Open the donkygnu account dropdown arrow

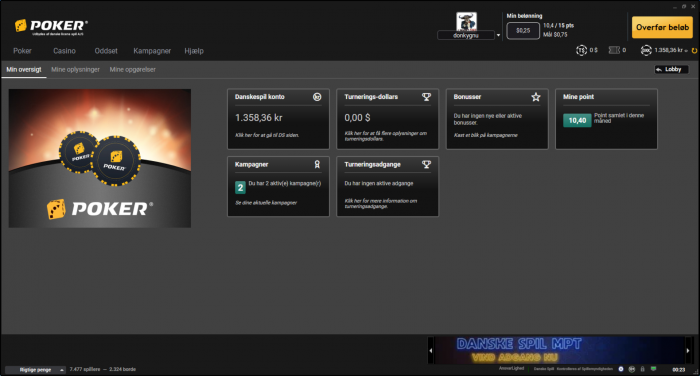pyautogui.click(x=498, y=35)
